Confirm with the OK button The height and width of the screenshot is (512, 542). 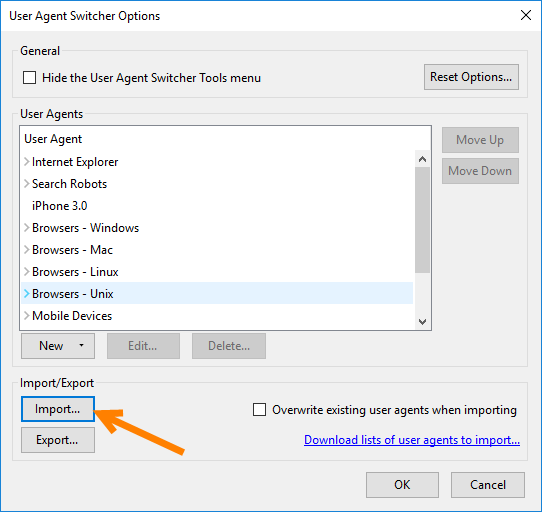(402, 485)
